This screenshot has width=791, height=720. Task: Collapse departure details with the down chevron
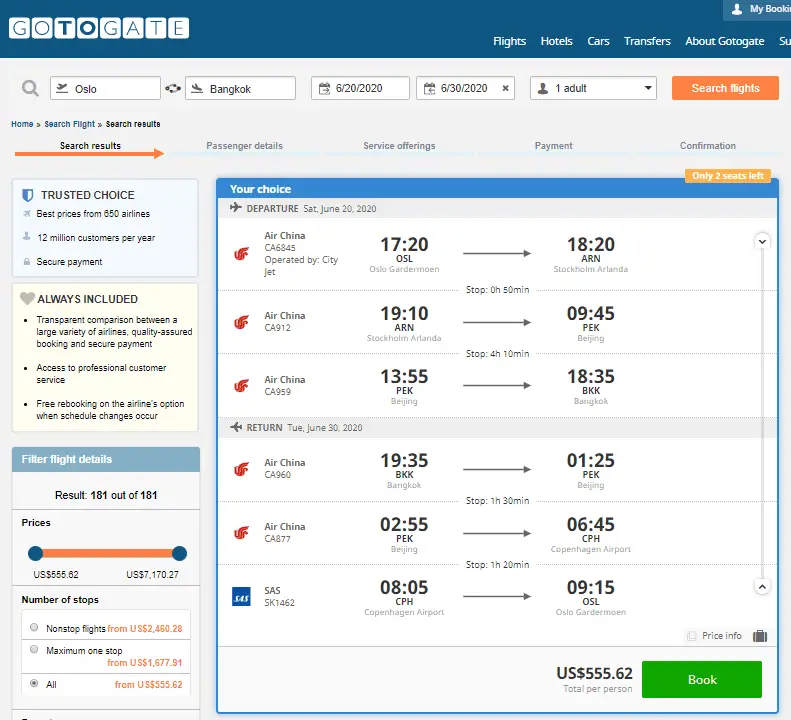point(762,241)
